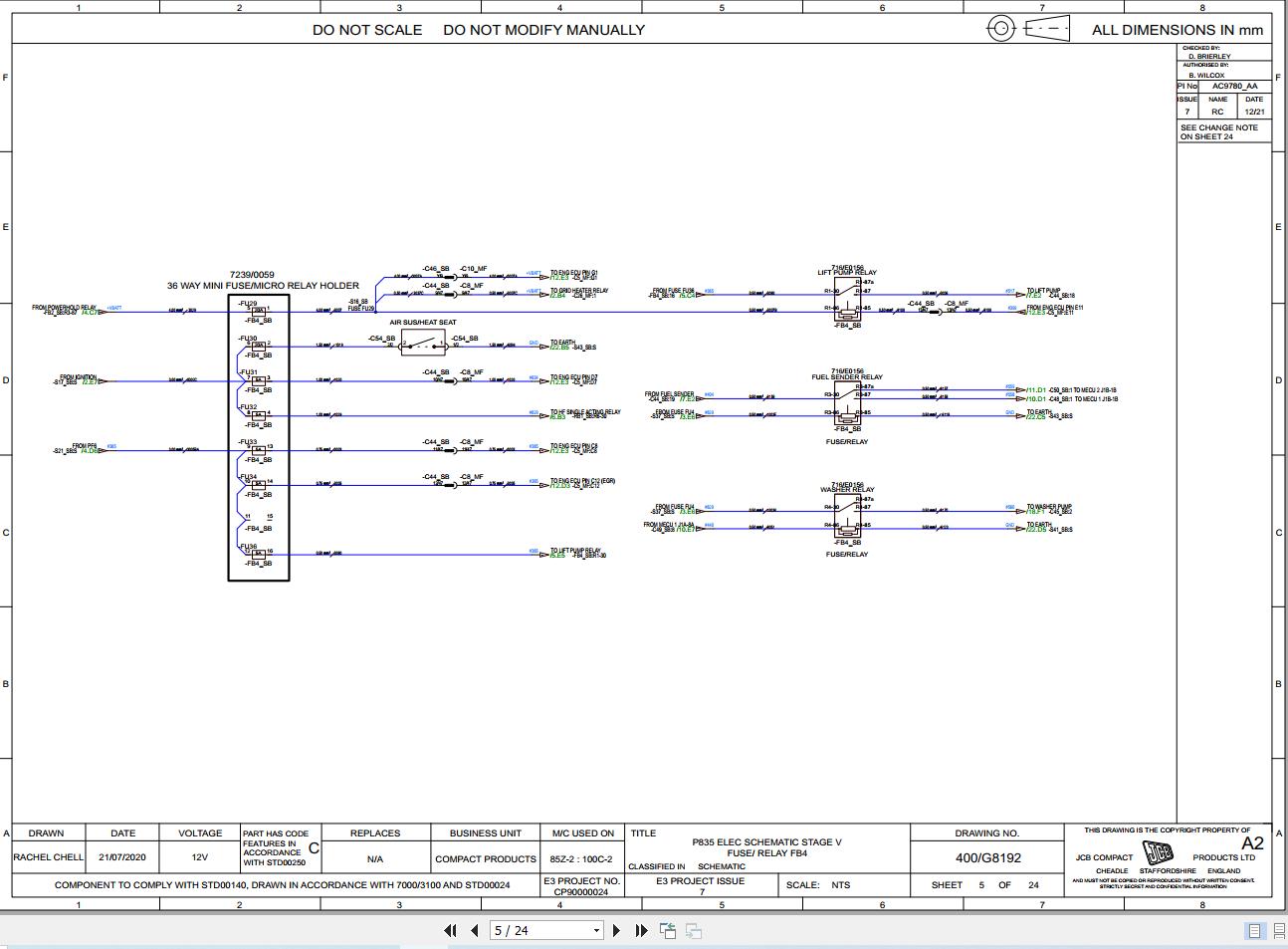This screenshot has width=1288, height=949.
Task: Click the 'A2' sheet size label
Action: [1252, 843]
